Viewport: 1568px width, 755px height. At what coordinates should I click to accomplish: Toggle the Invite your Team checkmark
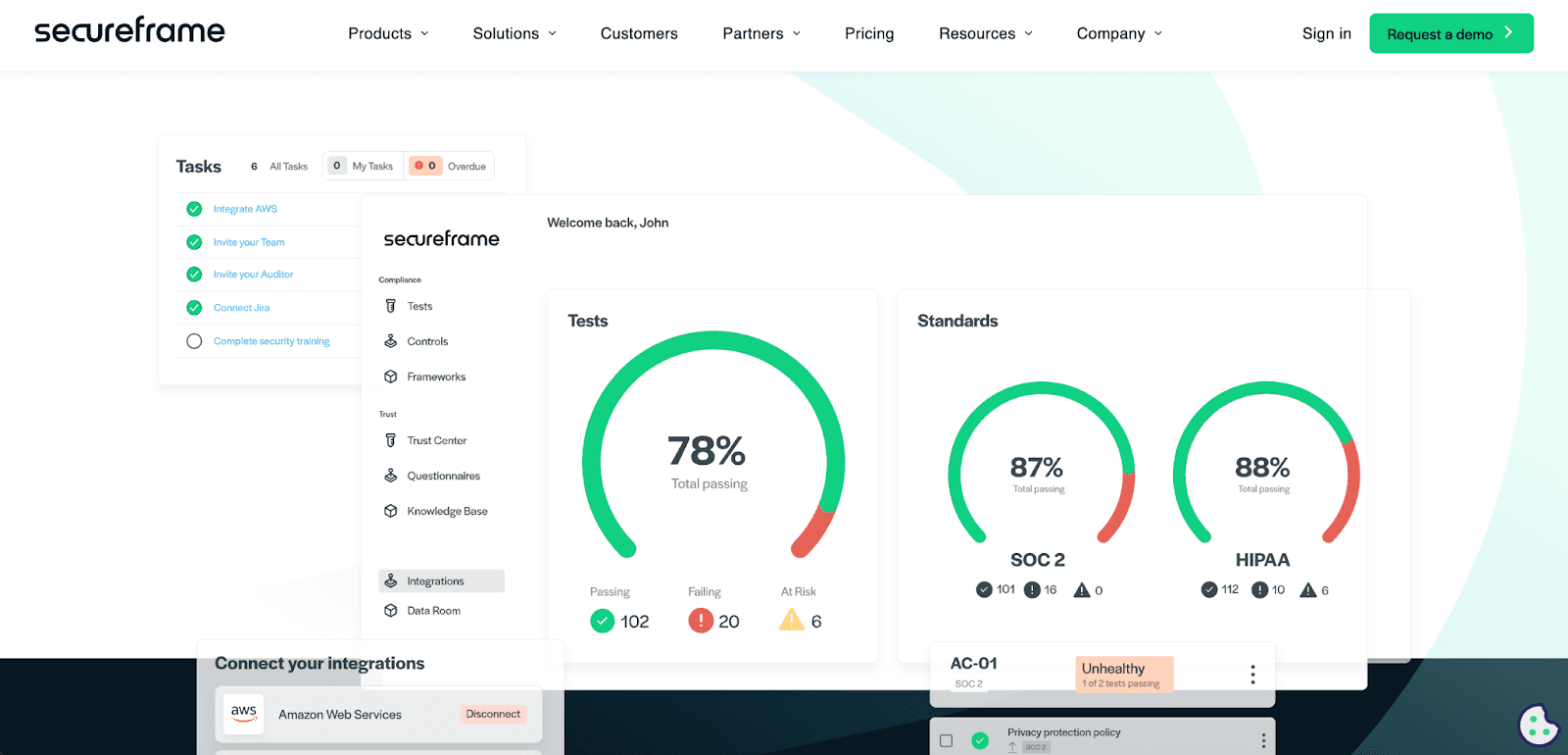point(194,242)
